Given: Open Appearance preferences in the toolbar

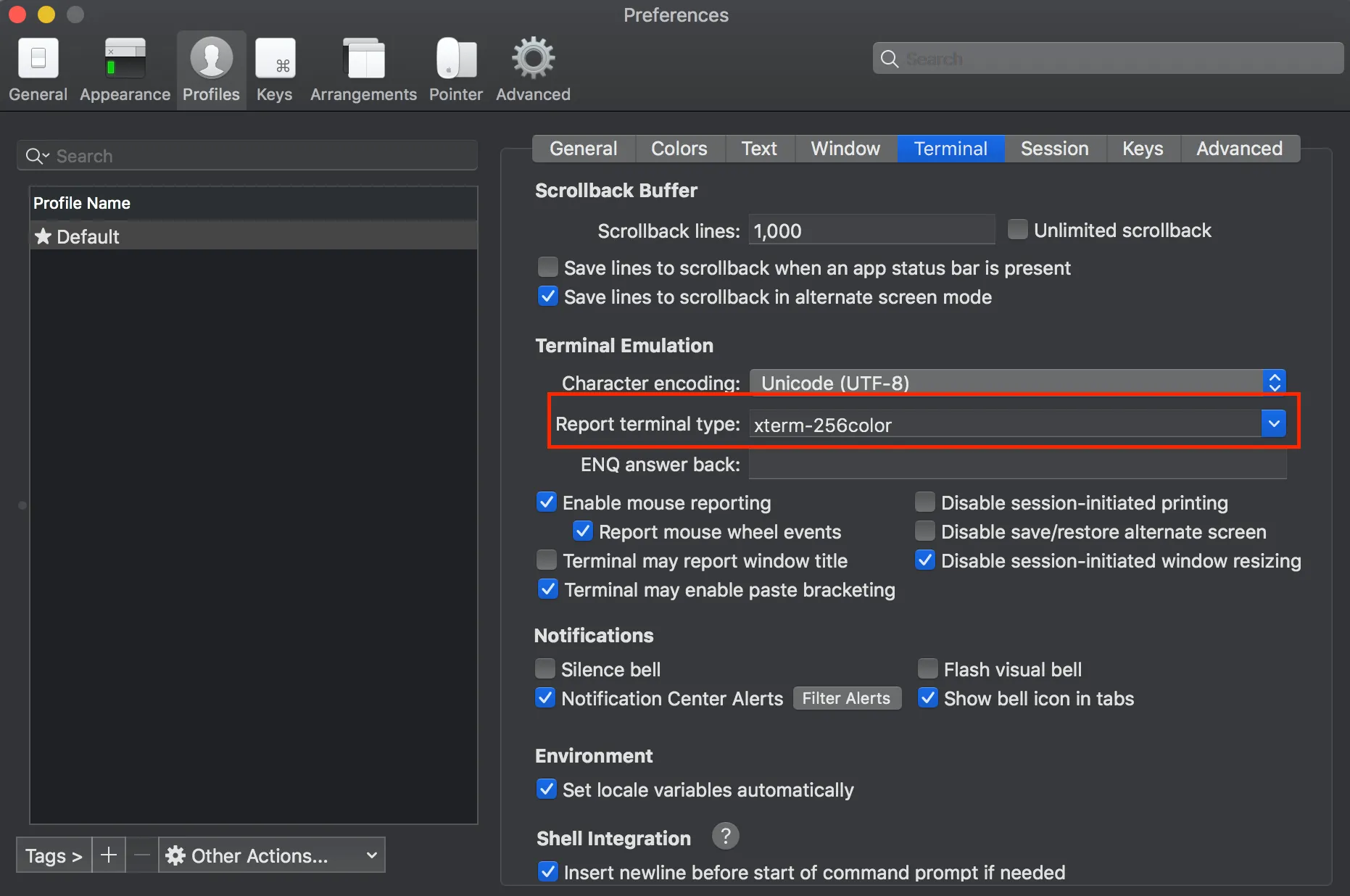Looking at the screenshot, I should pyautogui.click(x=125, y=70).
